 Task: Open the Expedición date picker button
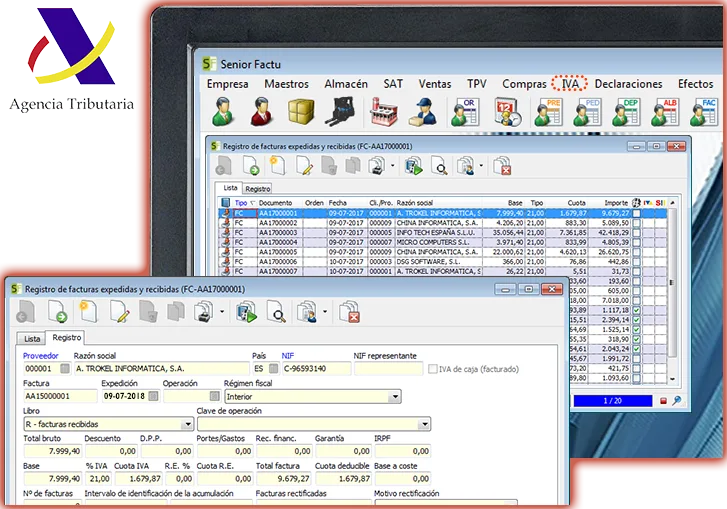[153, 396]
